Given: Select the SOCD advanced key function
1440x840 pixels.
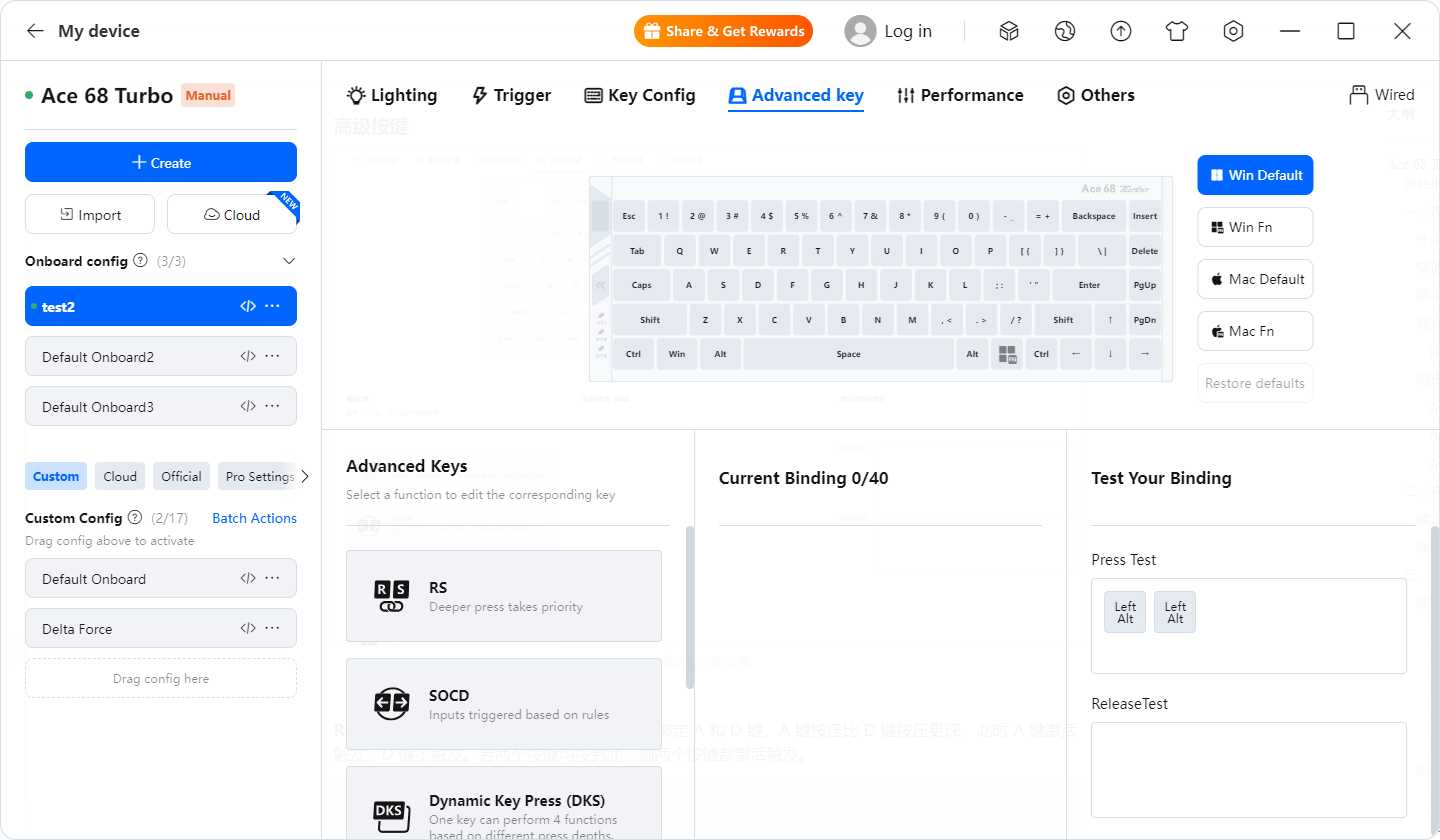Looking at the screenshot, I should click(x=504, y=704).
